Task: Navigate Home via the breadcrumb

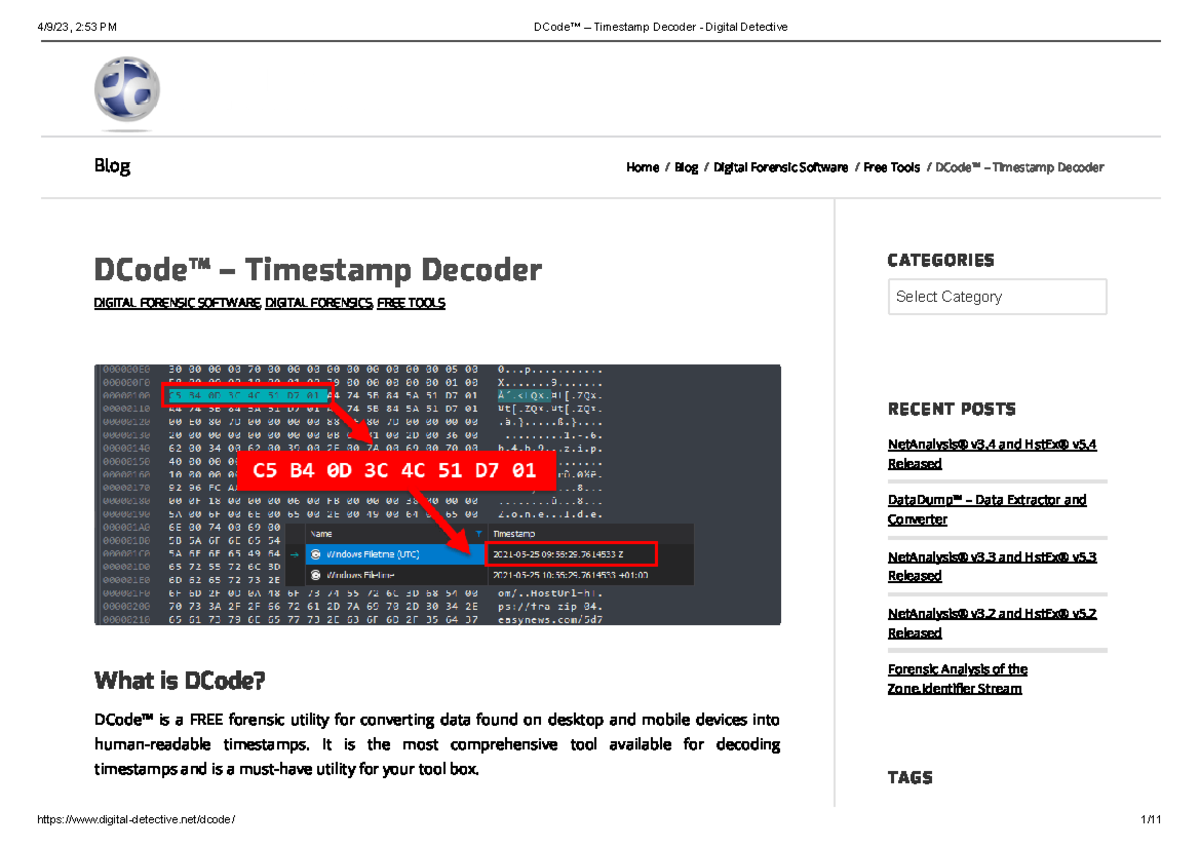Action: click(x=642, y=167)
